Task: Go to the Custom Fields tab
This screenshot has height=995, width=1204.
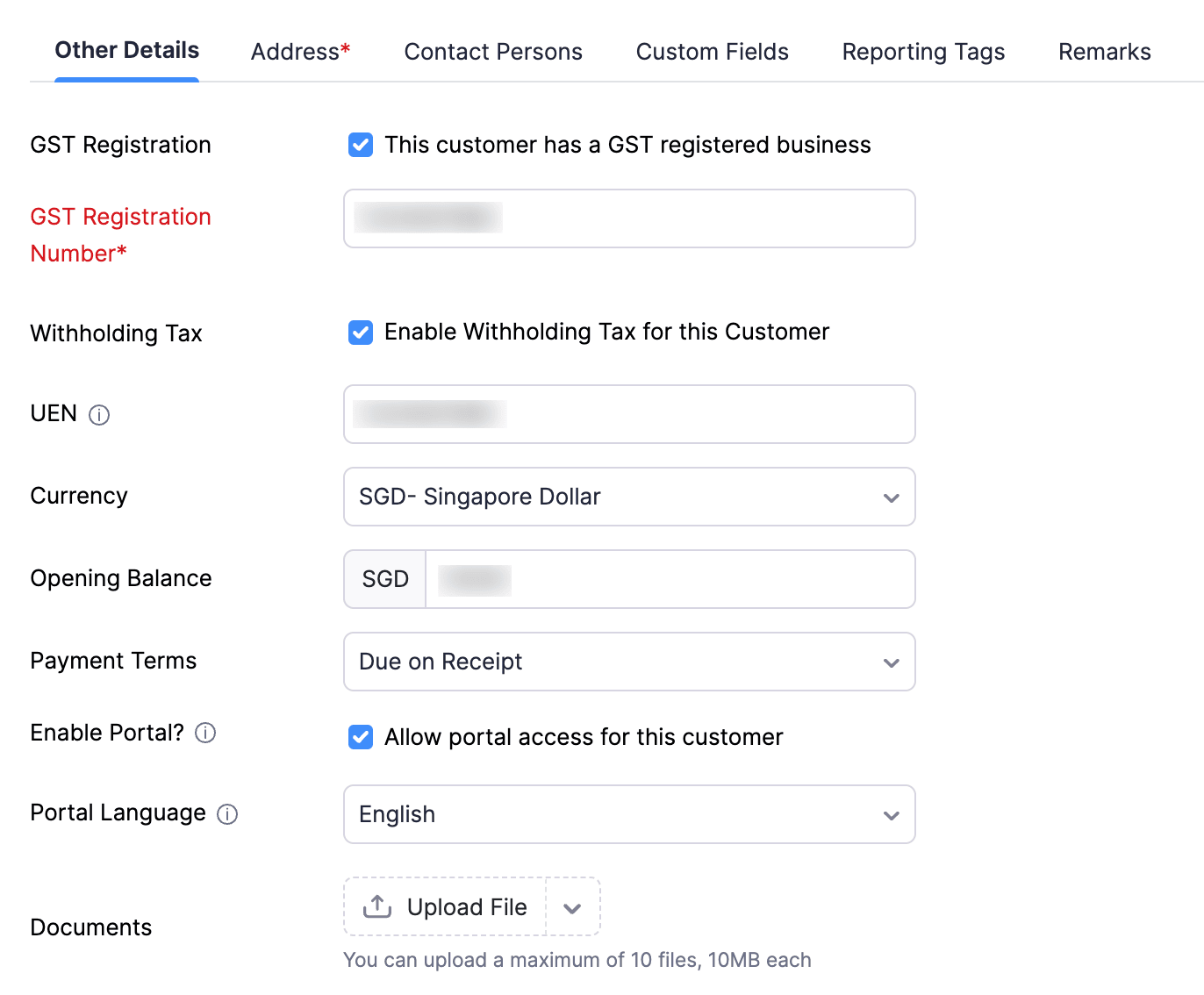Action: 712,52
